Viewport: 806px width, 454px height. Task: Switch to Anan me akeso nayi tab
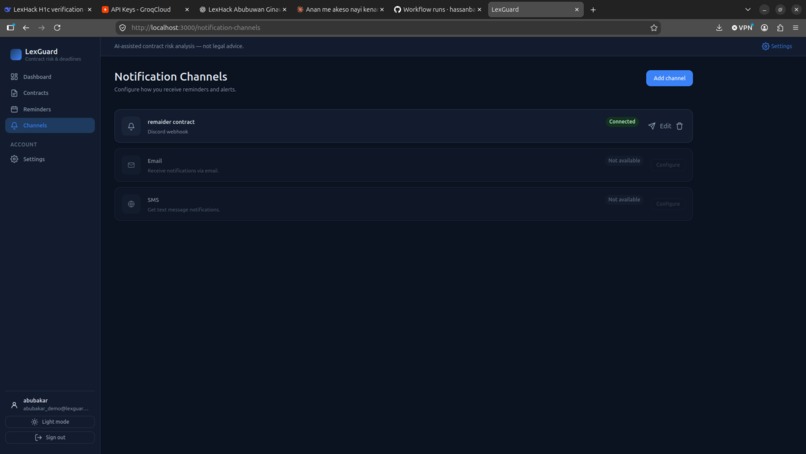pyautogui.click(x=340, y=9)
